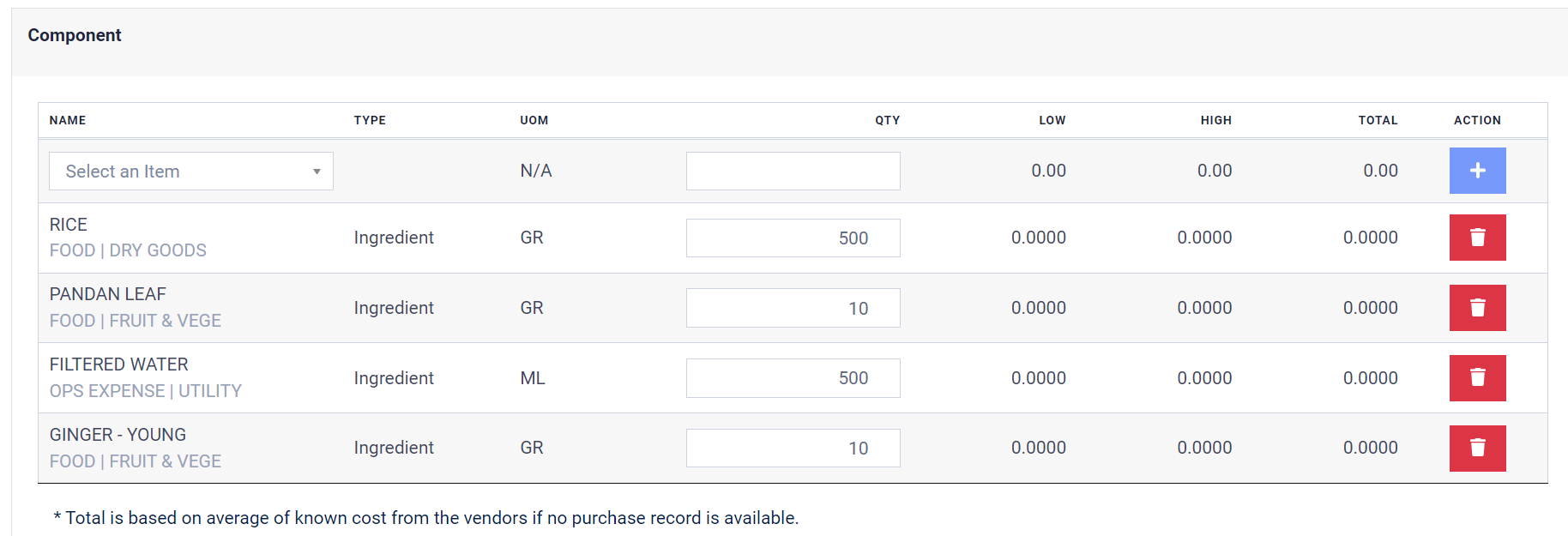Click the OPS EXPENSE | UTILITY link
The image size is (1568, 536).
click(x=146, y=391)
